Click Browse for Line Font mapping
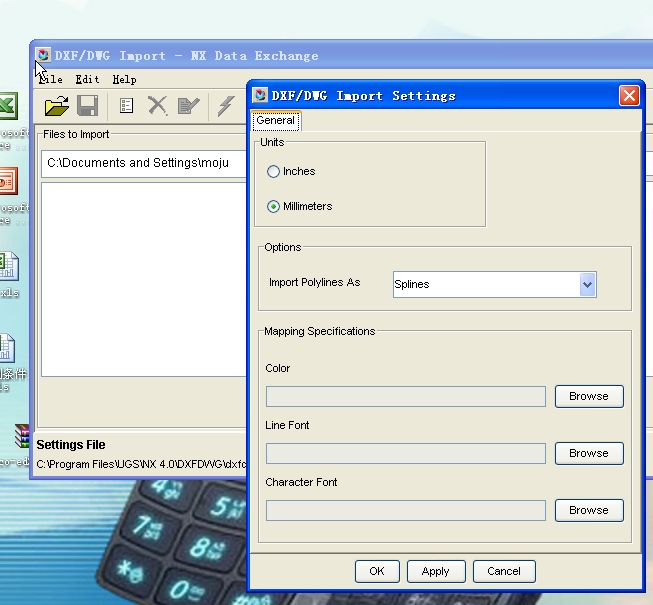This screenshot has height=605, width=653. pos(589,453)
